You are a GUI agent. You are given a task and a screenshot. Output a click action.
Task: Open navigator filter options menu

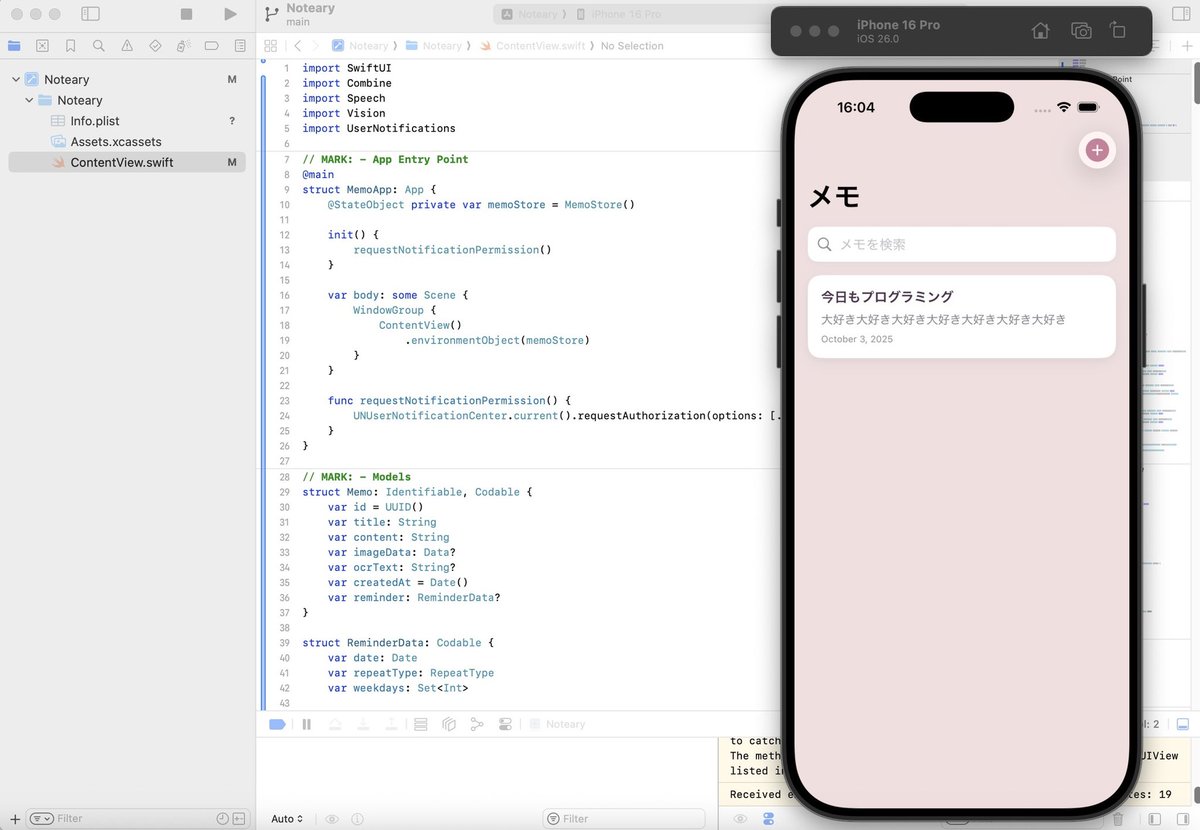pos(41,818)
